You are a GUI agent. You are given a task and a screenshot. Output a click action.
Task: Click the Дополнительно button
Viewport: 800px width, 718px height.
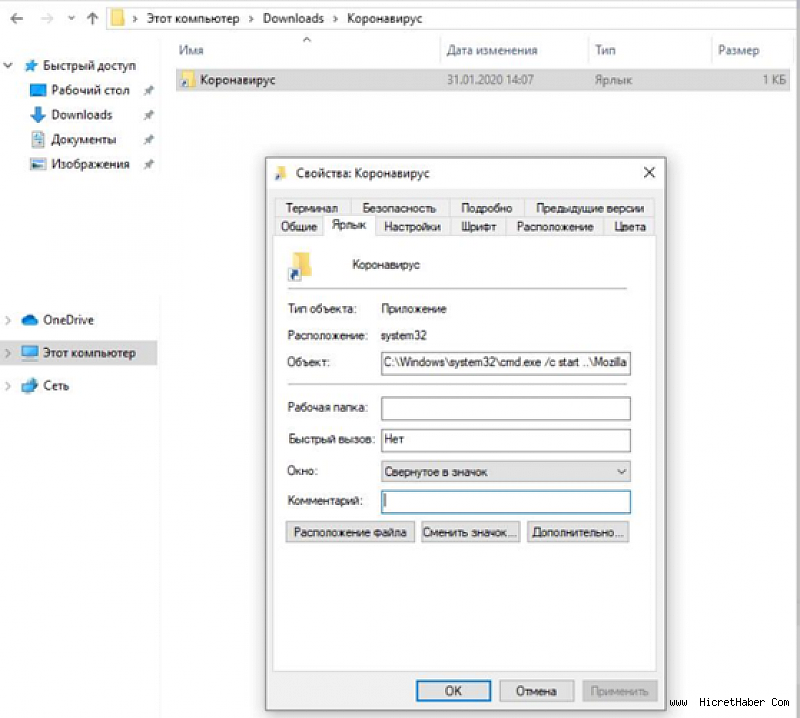click(578, 533)
